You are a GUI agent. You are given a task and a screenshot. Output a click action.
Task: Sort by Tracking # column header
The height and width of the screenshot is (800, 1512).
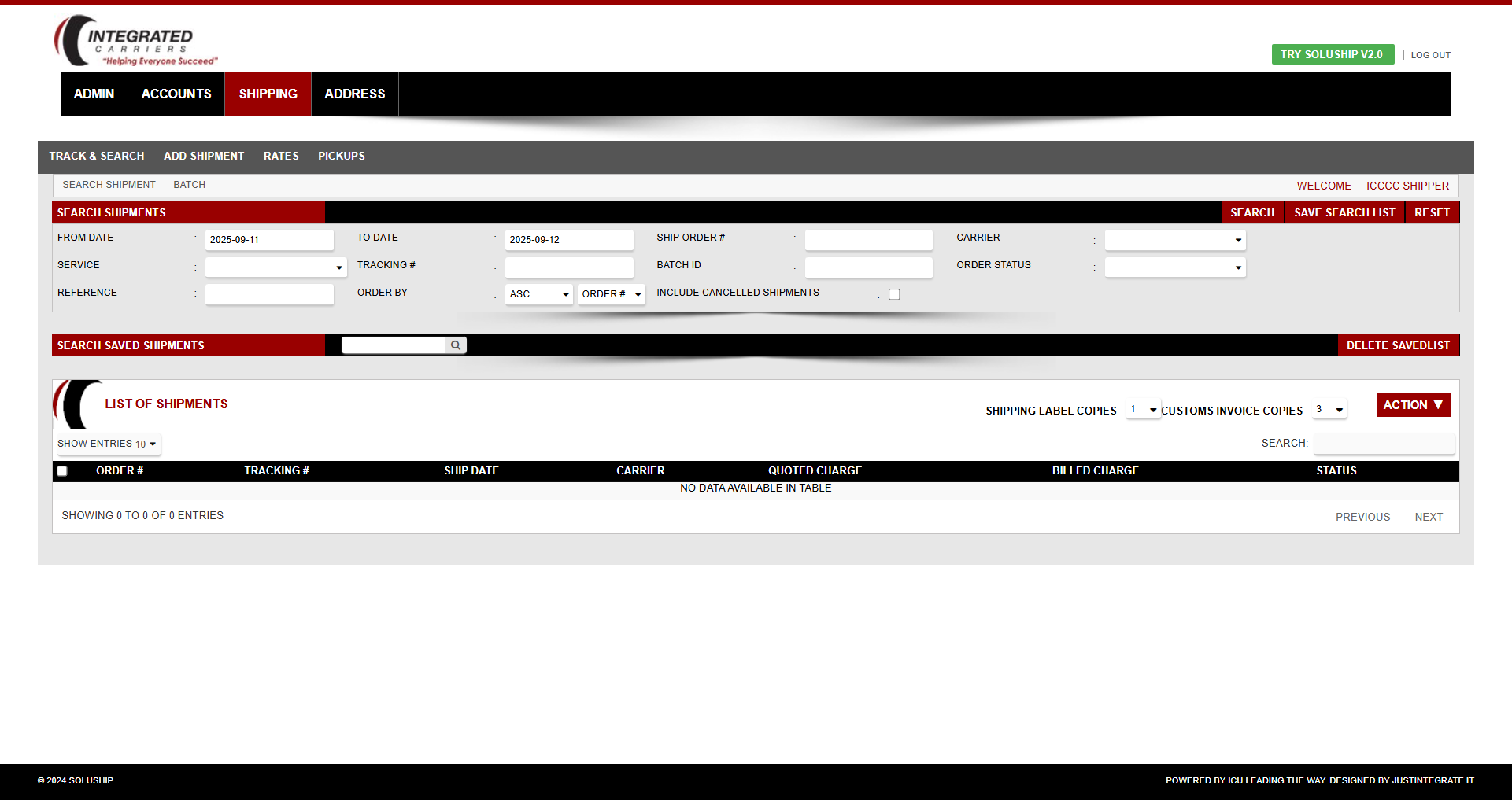[276, 470]
